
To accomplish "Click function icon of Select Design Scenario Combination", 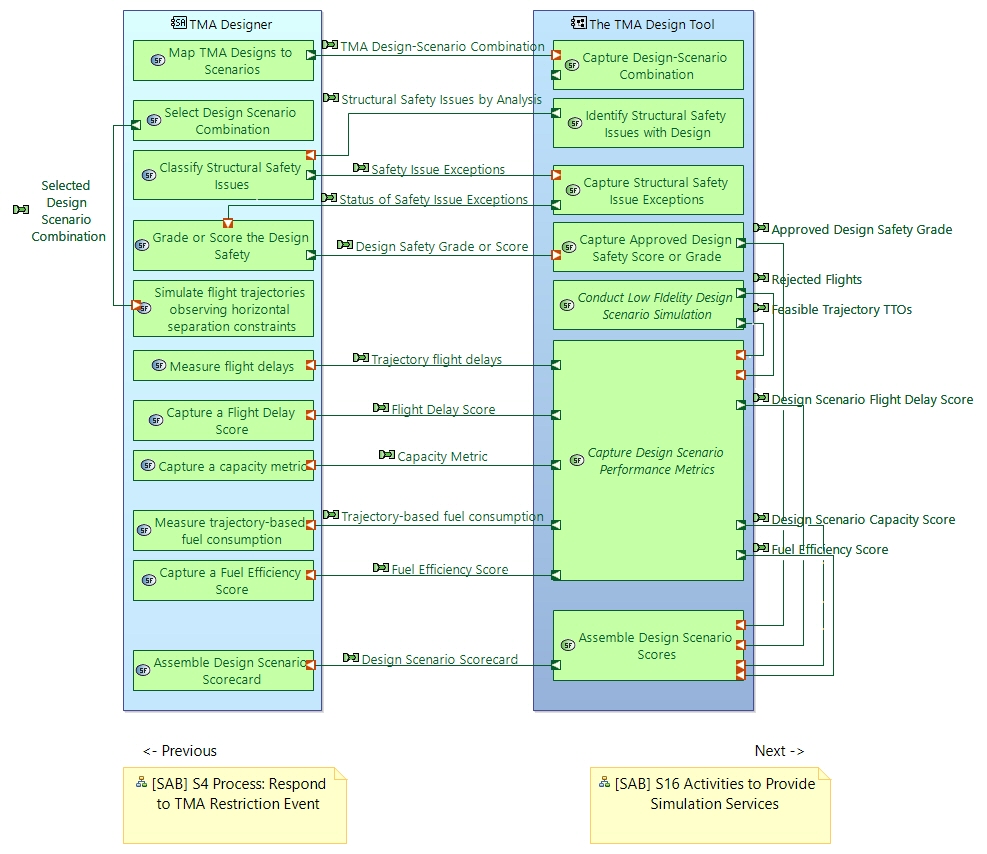I will tap(154, 120).
